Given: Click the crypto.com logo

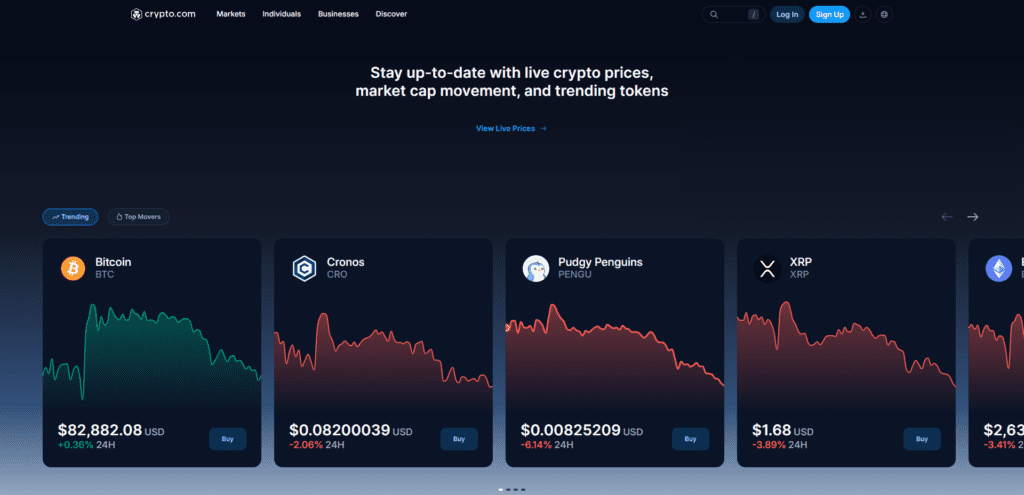Looking at the screenshot, I should pyautogui.click(x=163, y=14).
